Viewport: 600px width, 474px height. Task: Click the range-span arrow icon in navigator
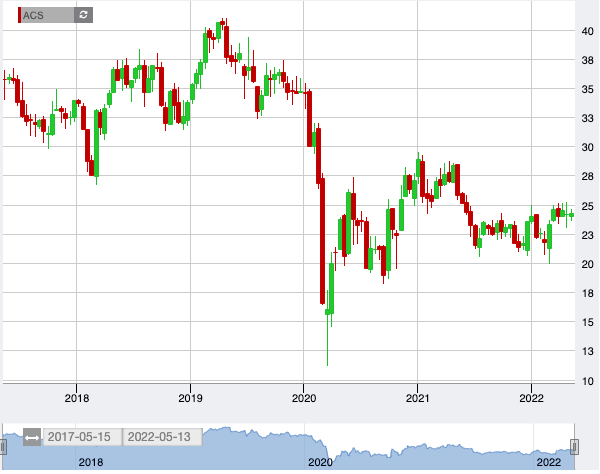click(x=32, y=438)
